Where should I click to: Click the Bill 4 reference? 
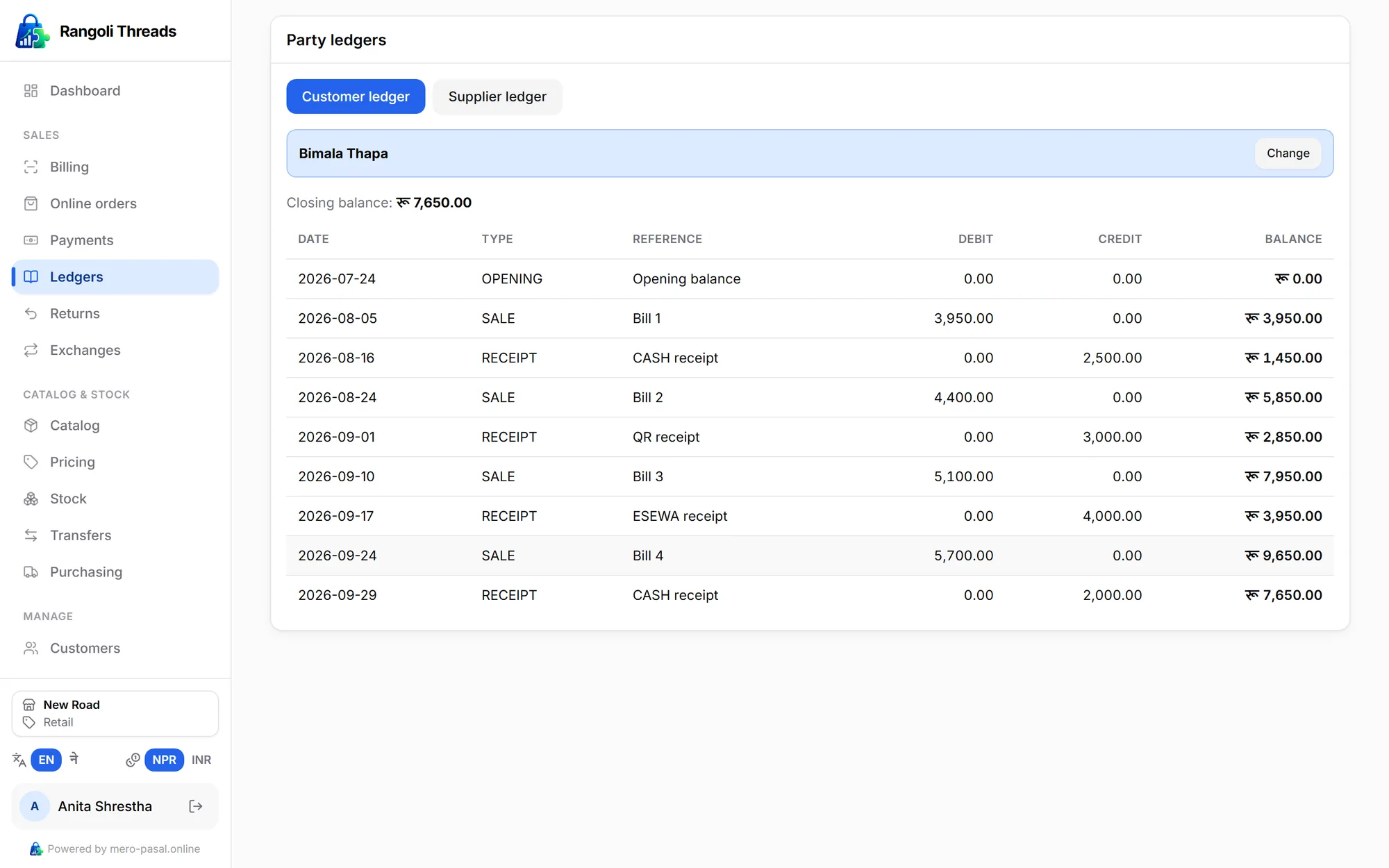pos(648,556)
